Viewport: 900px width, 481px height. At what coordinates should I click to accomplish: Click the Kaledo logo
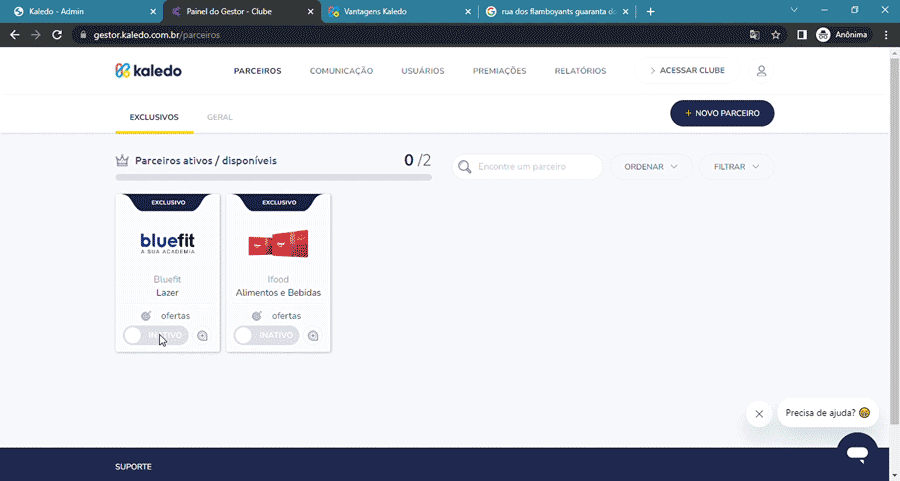[148, 71]
